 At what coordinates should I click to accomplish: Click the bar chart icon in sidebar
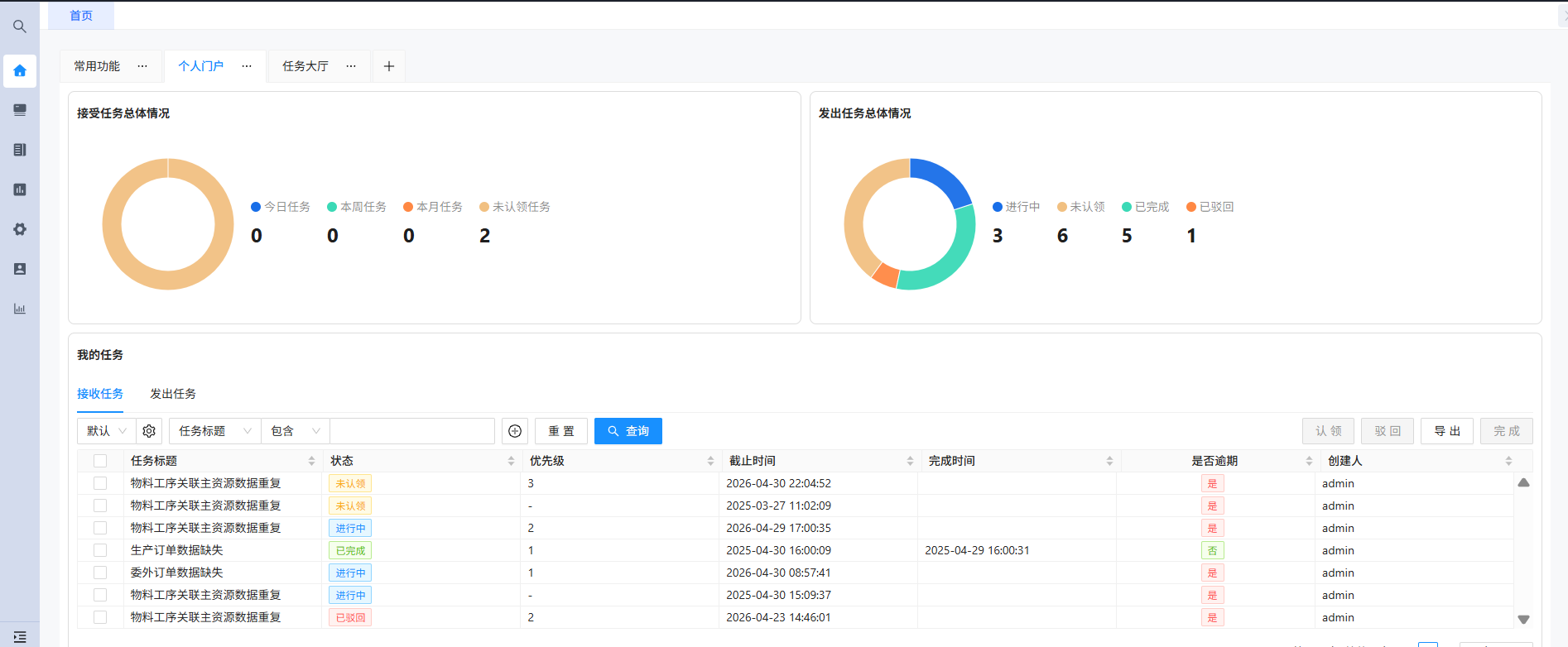pyautogui.click(x=20, y=309)
